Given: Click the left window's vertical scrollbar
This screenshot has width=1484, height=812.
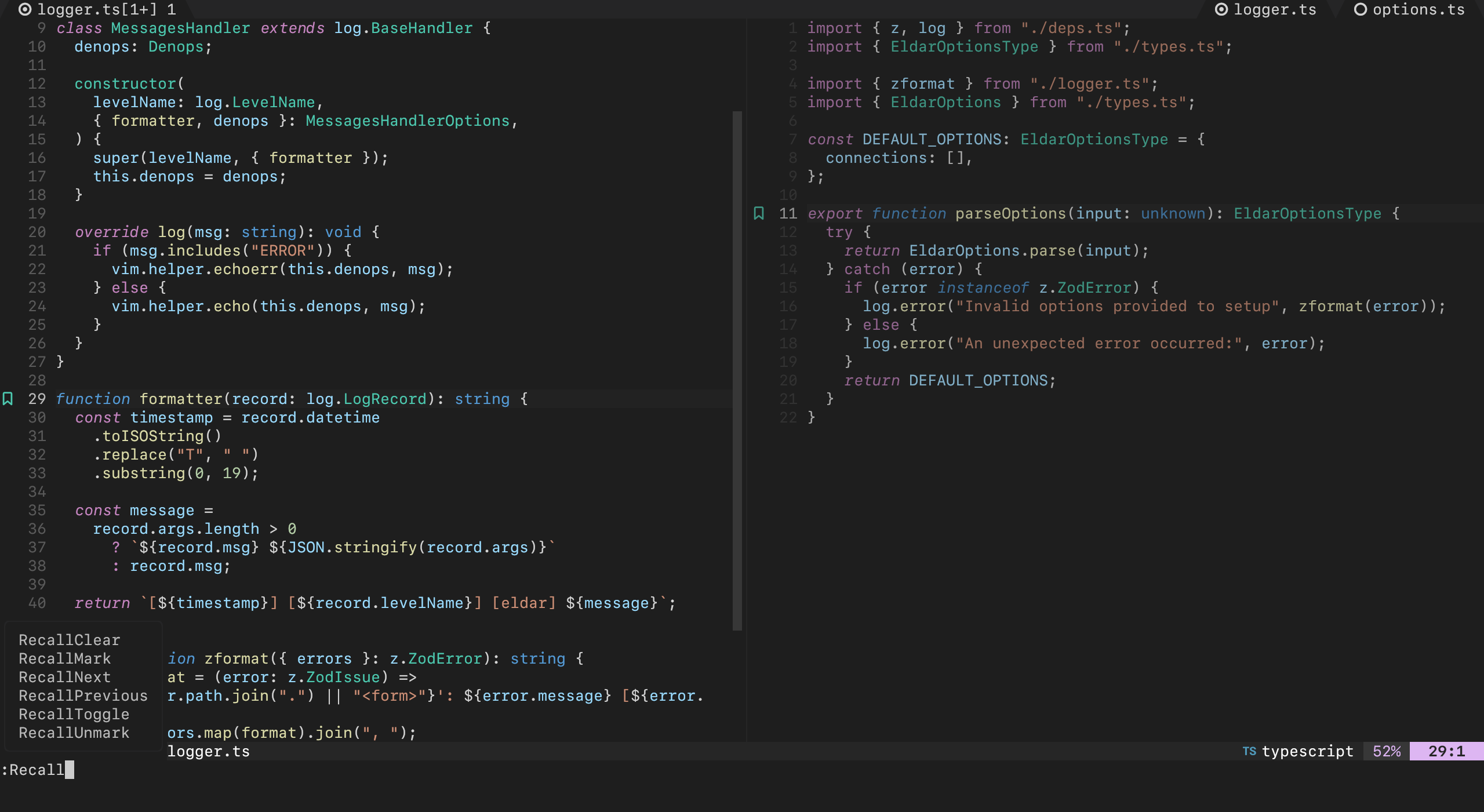Looking at the screenshot, I should point(737,371).
